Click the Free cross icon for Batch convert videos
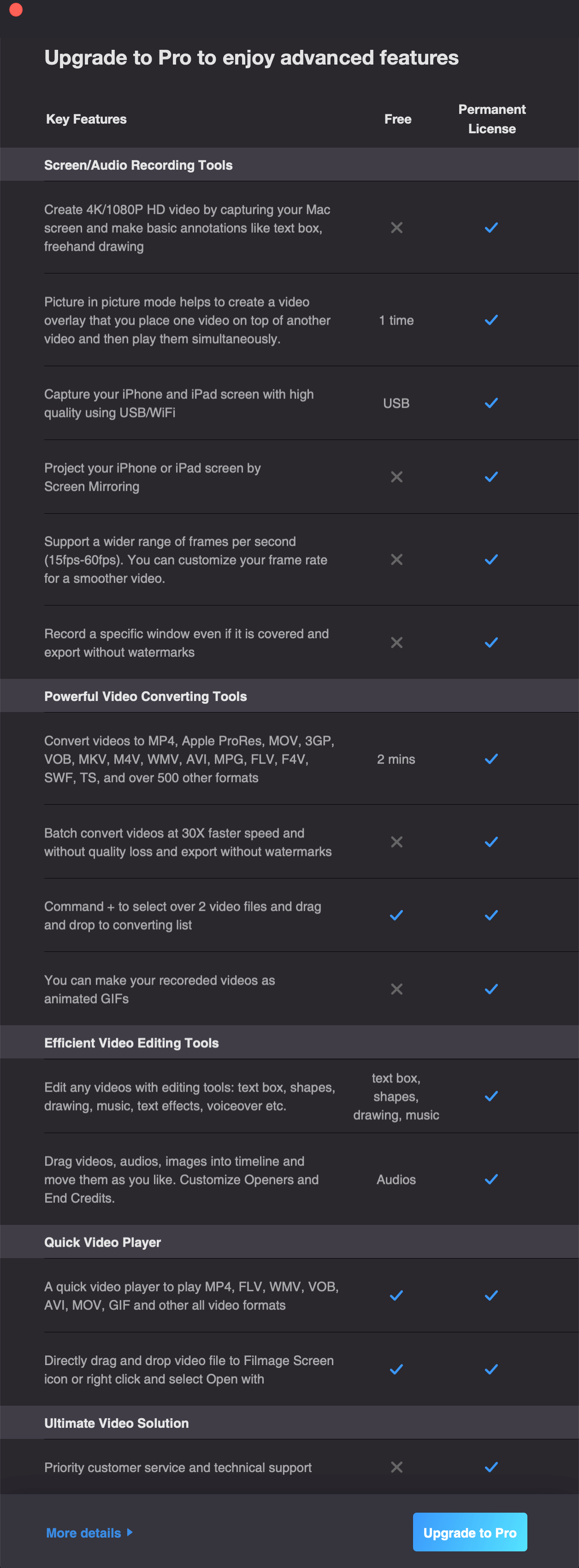 tap(396, 842)
